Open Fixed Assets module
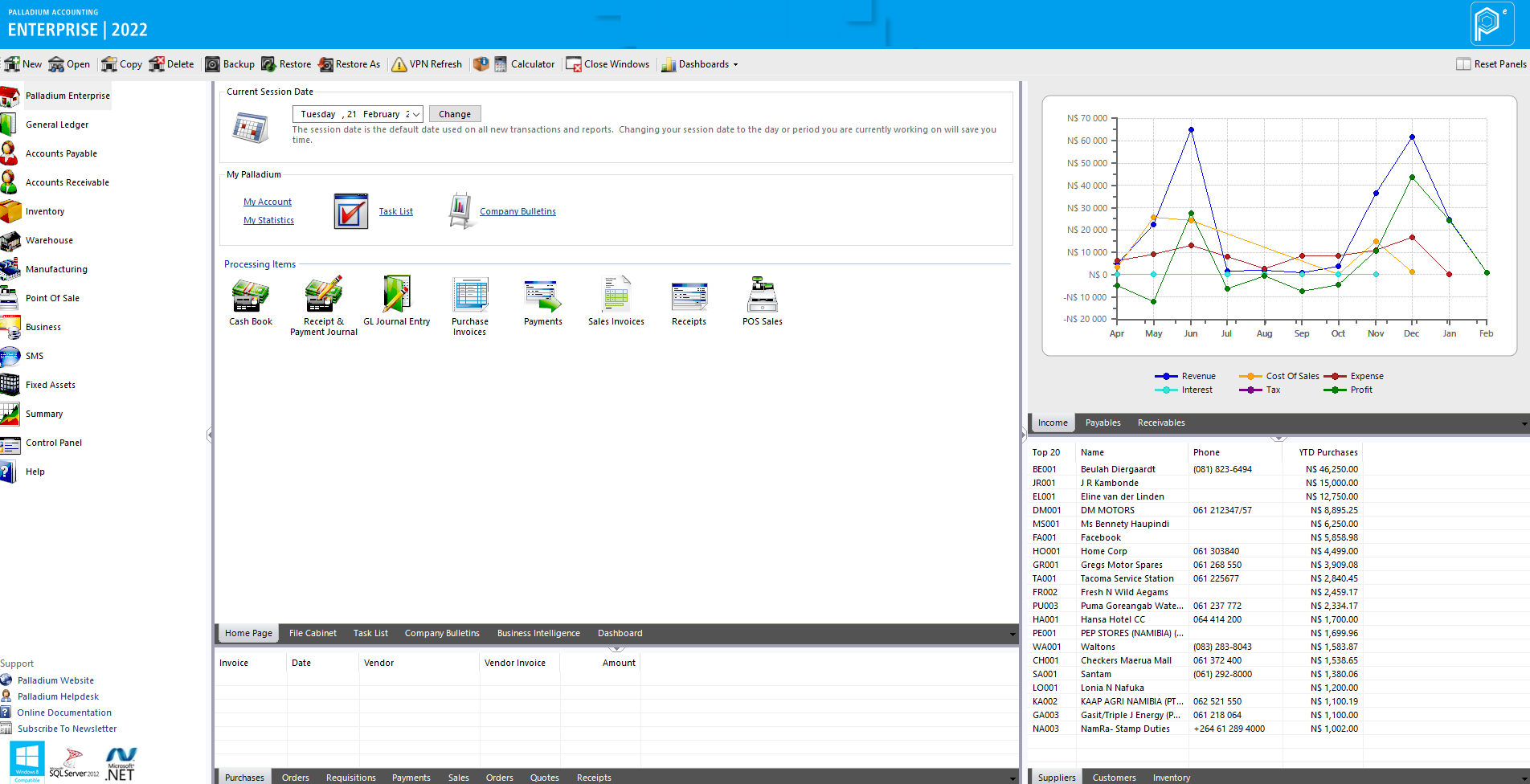This screenshot has height=784, width=1530. point(50,385)
